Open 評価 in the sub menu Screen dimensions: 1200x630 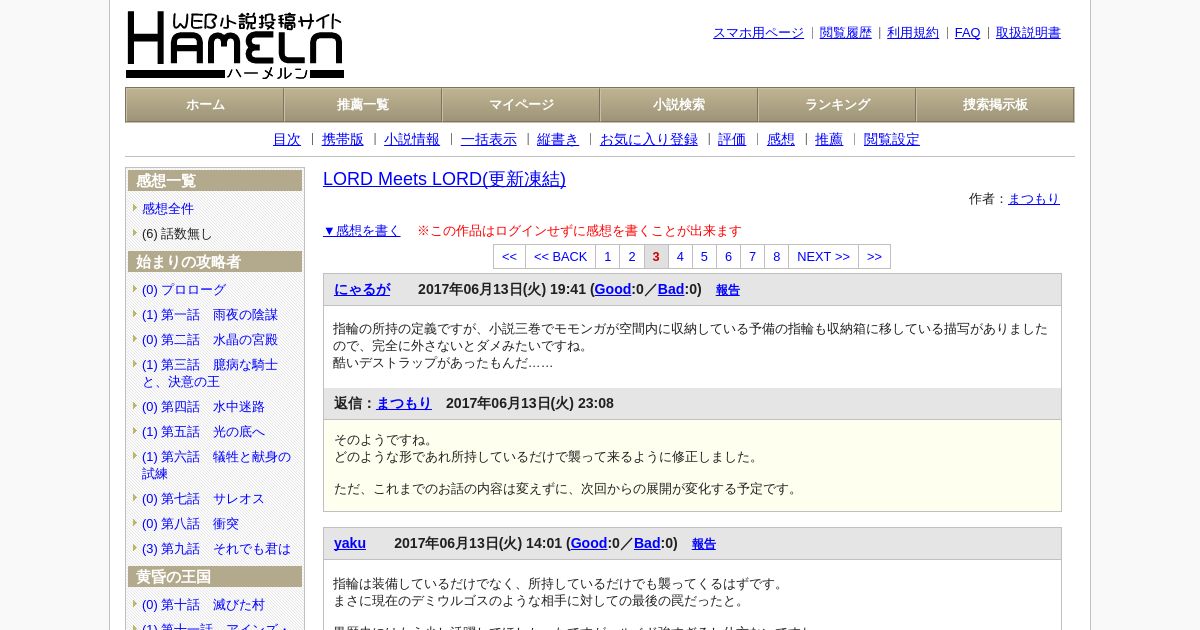[x=732, y=140]
